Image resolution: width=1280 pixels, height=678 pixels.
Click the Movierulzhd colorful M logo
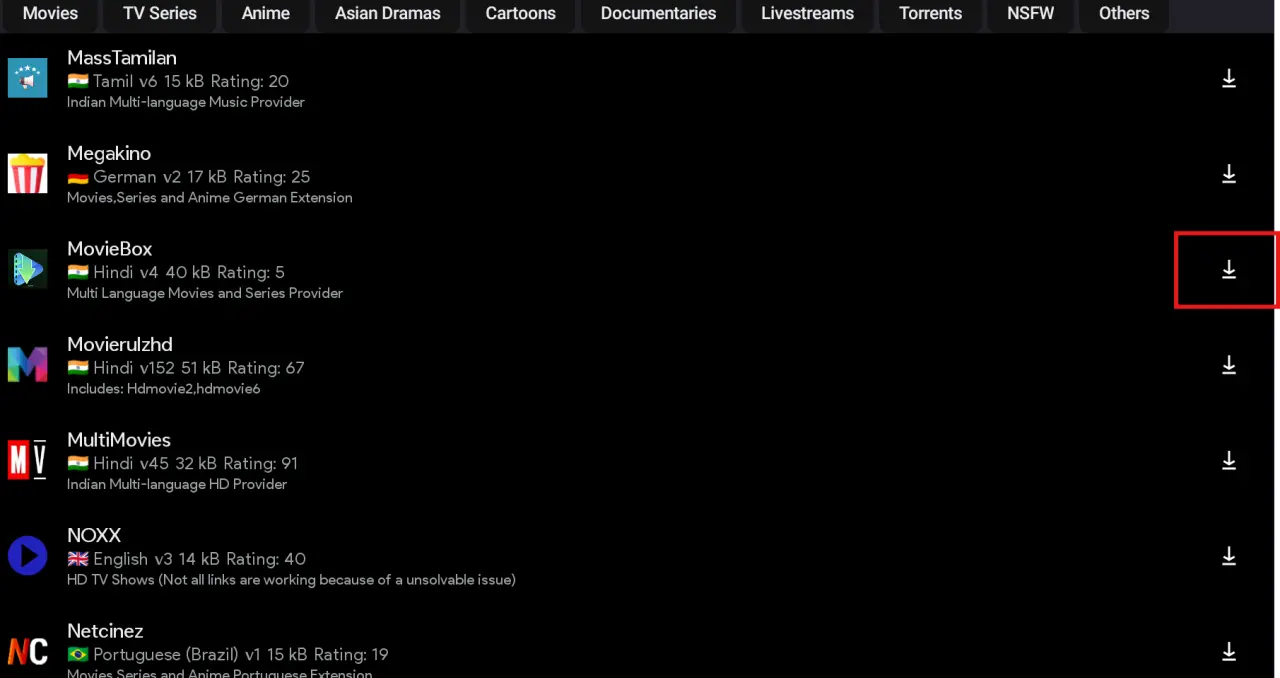[x=28, y=364]
